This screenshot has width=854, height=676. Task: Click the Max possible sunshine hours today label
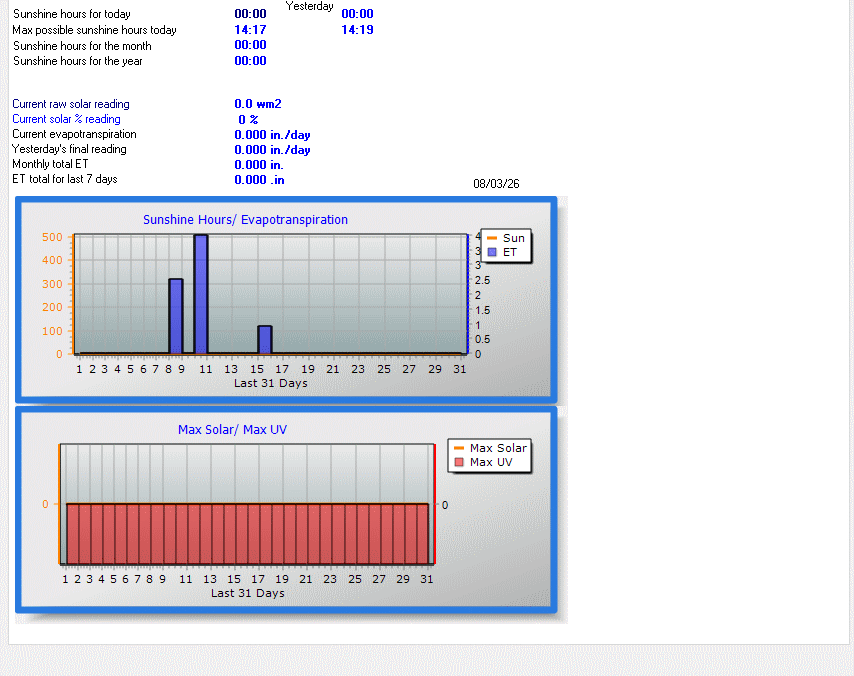[x=94, y=30]
